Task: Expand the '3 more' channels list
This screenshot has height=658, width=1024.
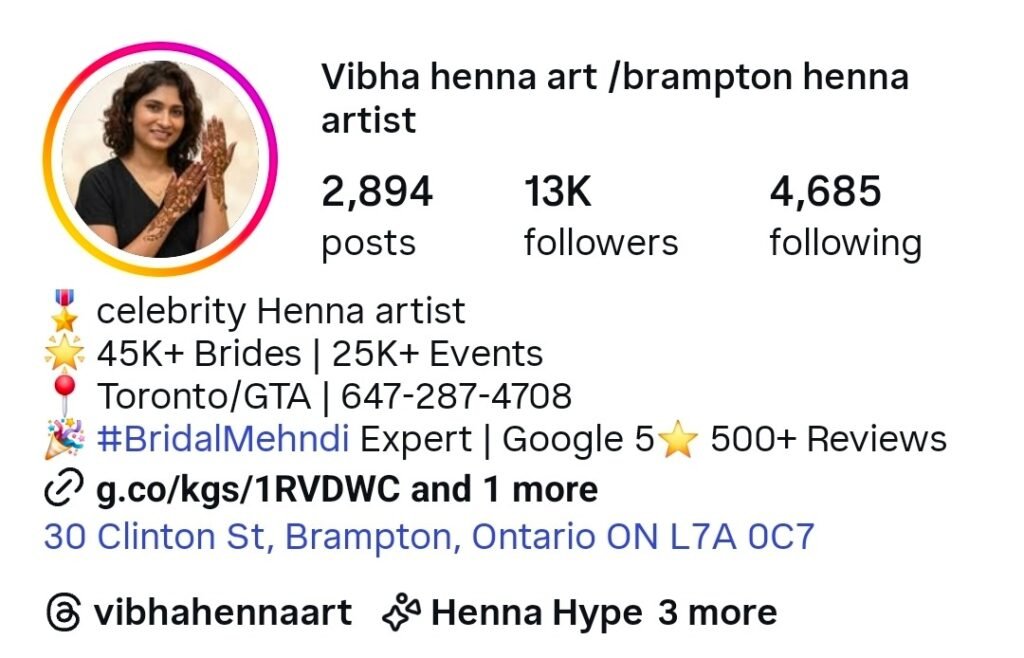Action: click(717, 612)
